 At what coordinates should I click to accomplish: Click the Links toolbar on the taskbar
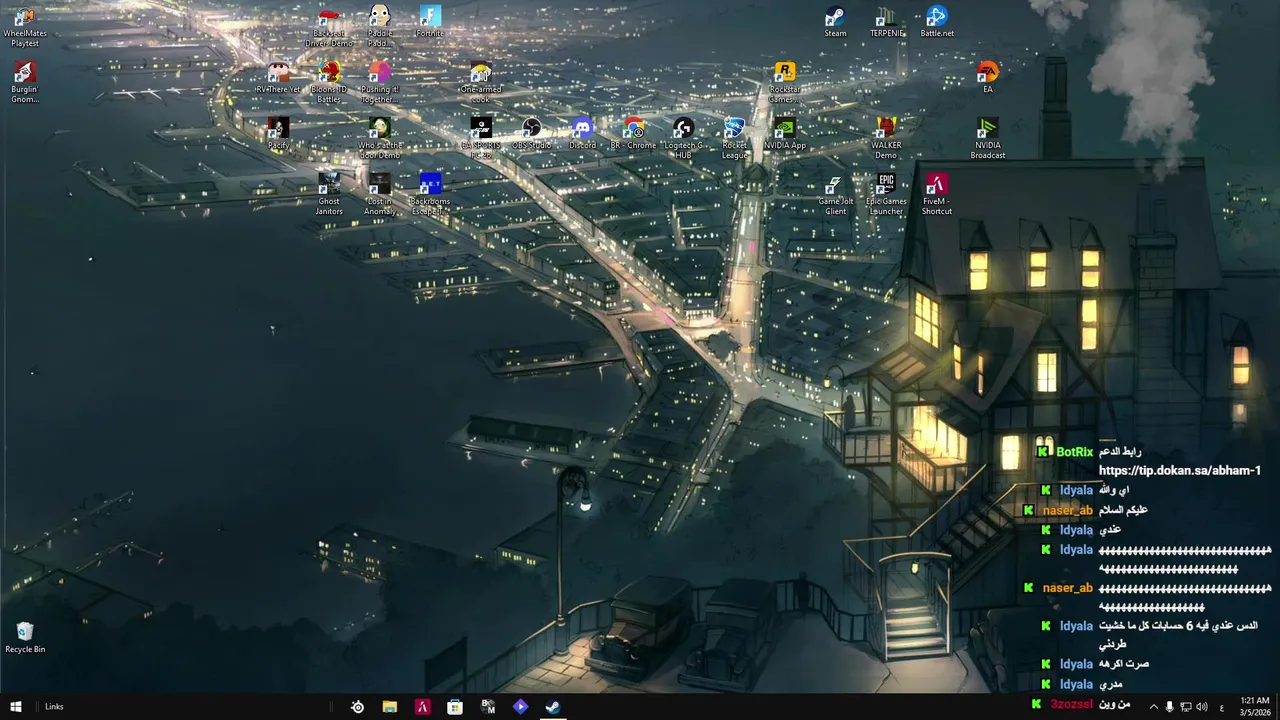coord(54,707)
